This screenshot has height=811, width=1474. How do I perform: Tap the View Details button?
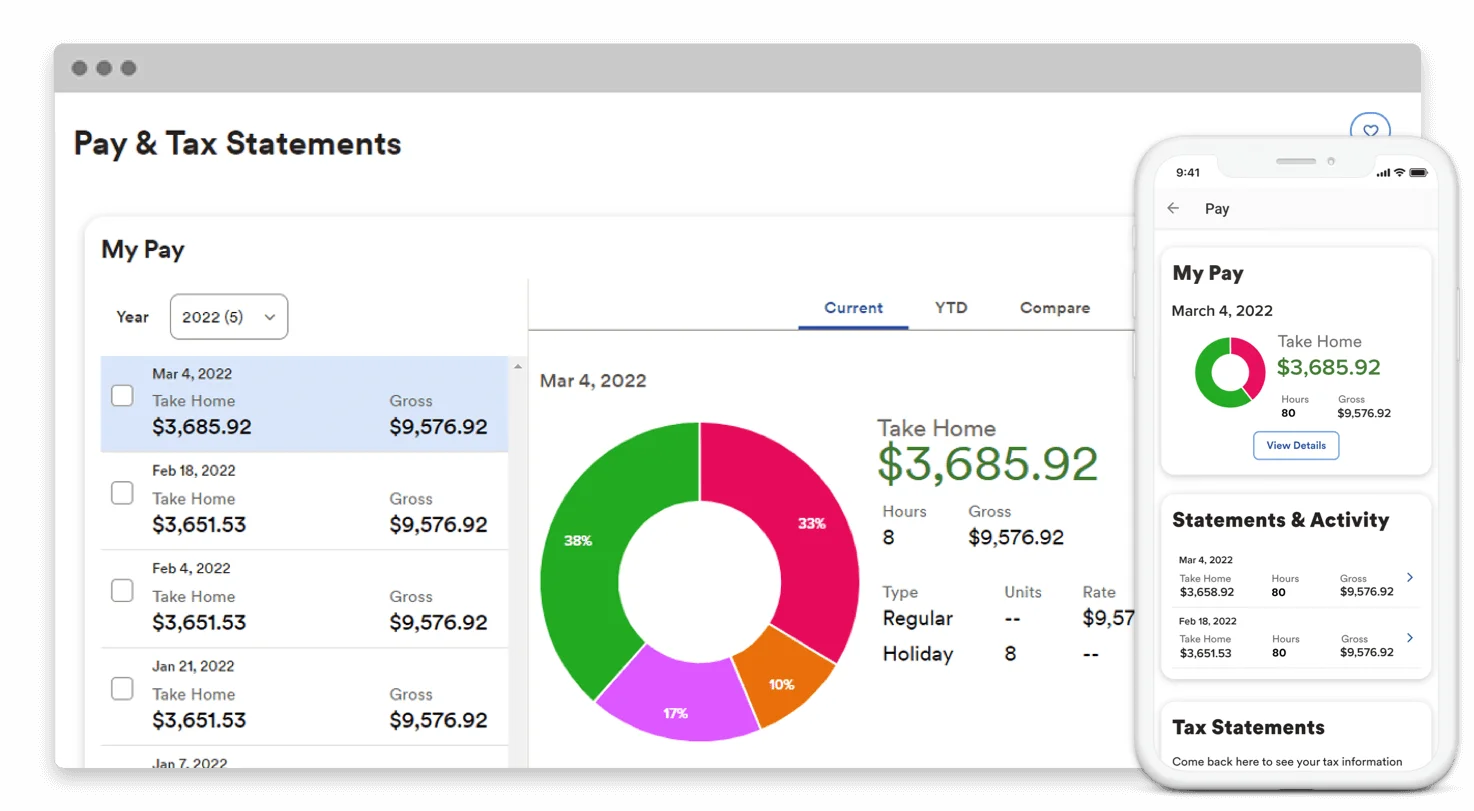pyautogui.click(x=1296, y=445)
